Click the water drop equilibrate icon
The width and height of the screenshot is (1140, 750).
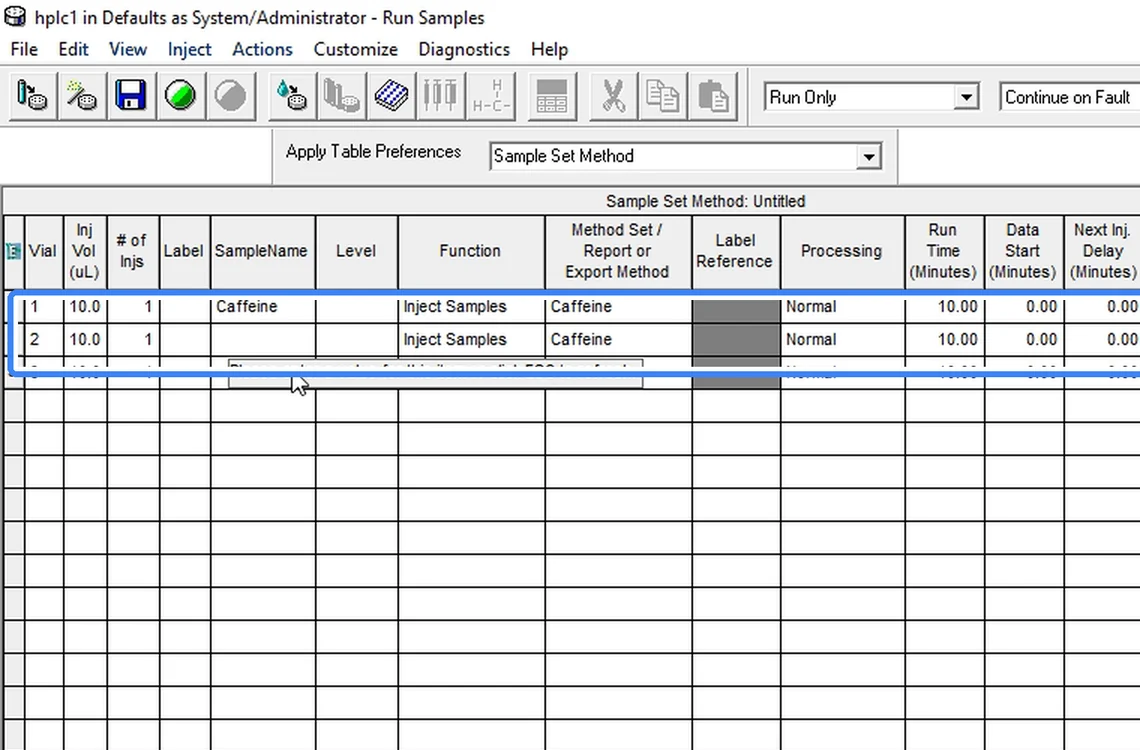tap(292, 96)
